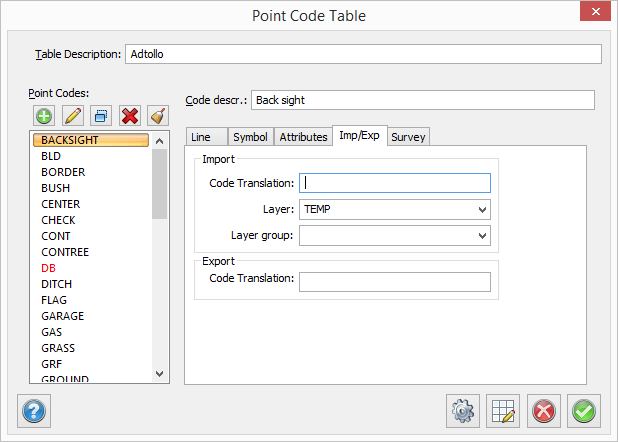Image resolution: width=618 pixels, height=442 pixels.
Task: Open the Symbol tab
Action: tap(250, 137)
